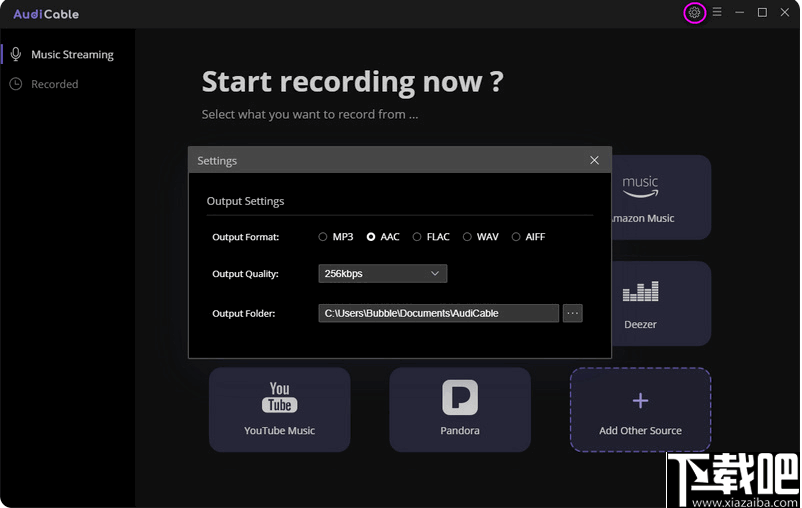
Task: Click the Output Settings heading
Action: coord(246,201)
